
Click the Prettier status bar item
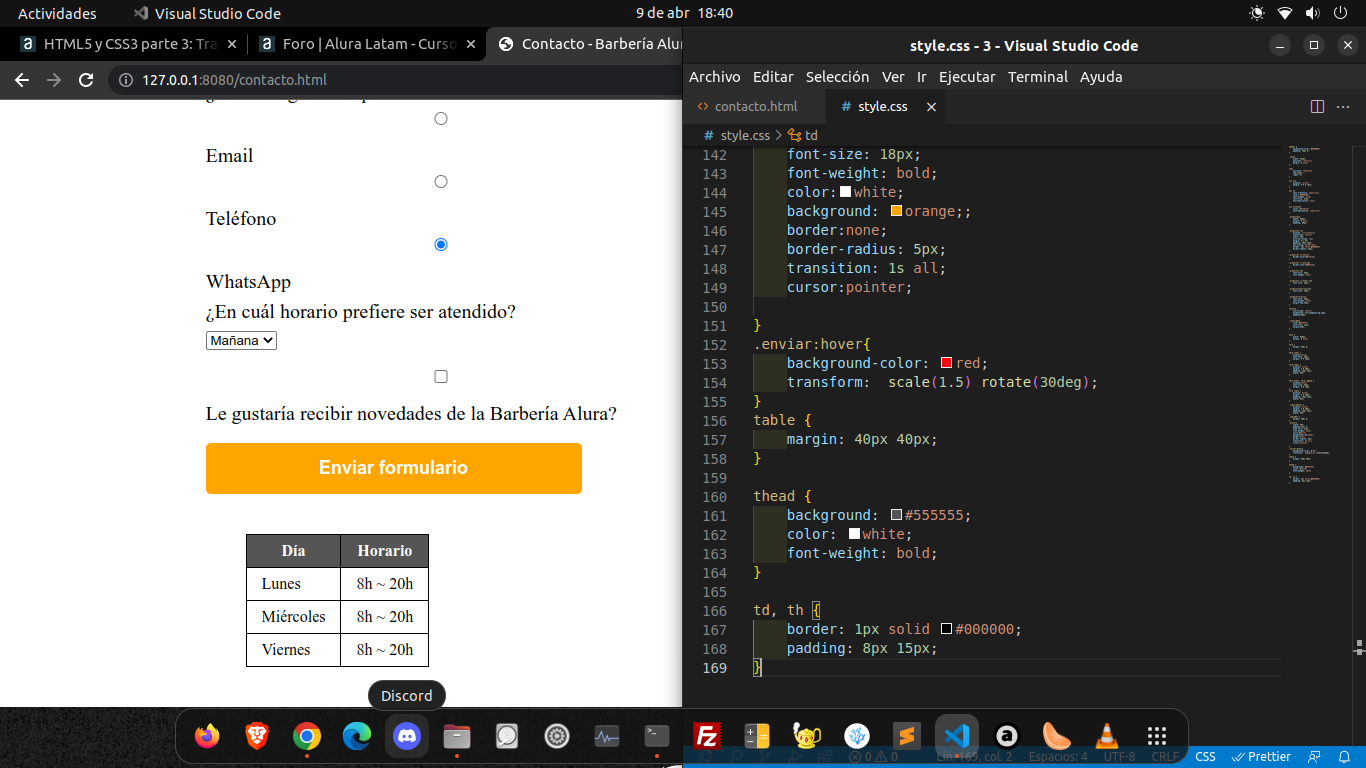[1261, 757]
